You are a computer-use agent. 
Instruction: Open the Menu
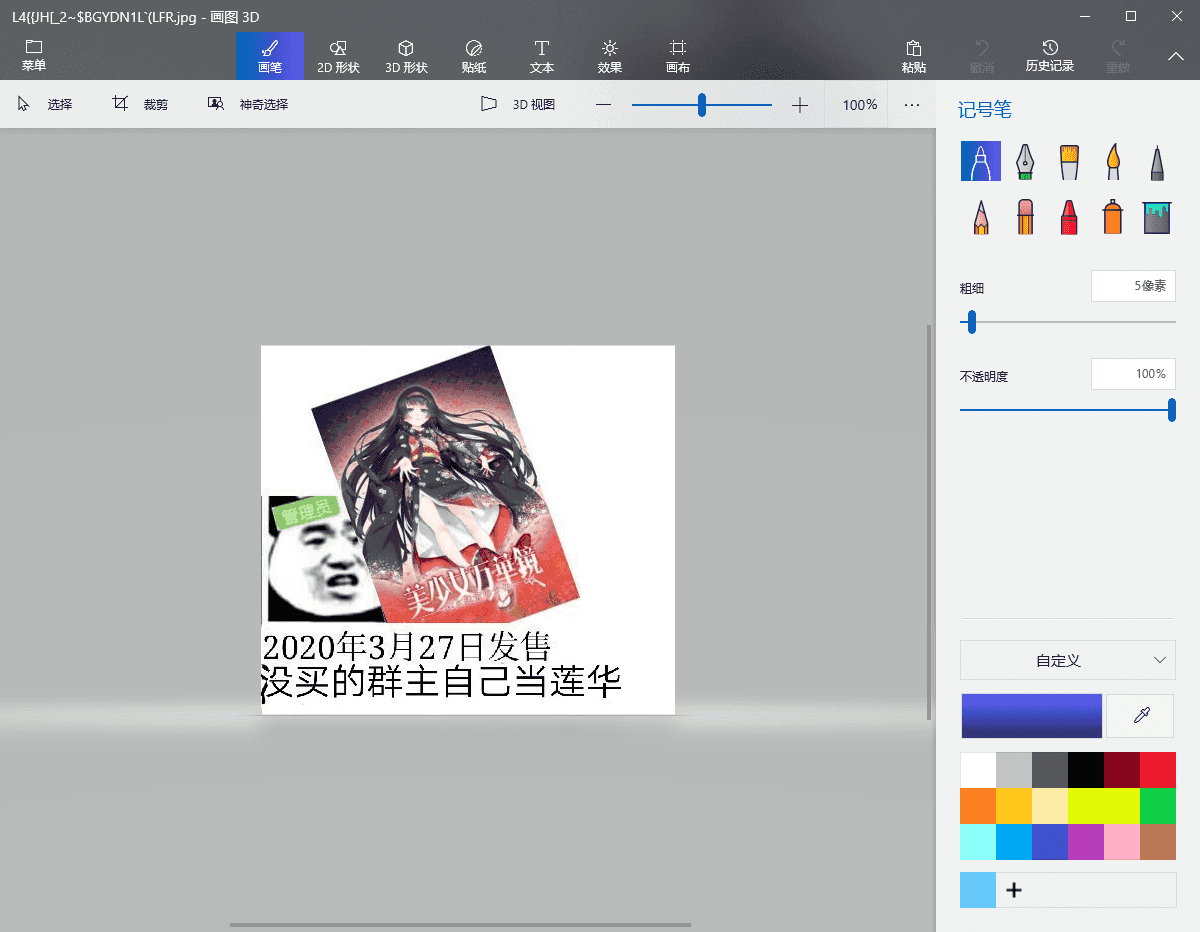point(33,55)
